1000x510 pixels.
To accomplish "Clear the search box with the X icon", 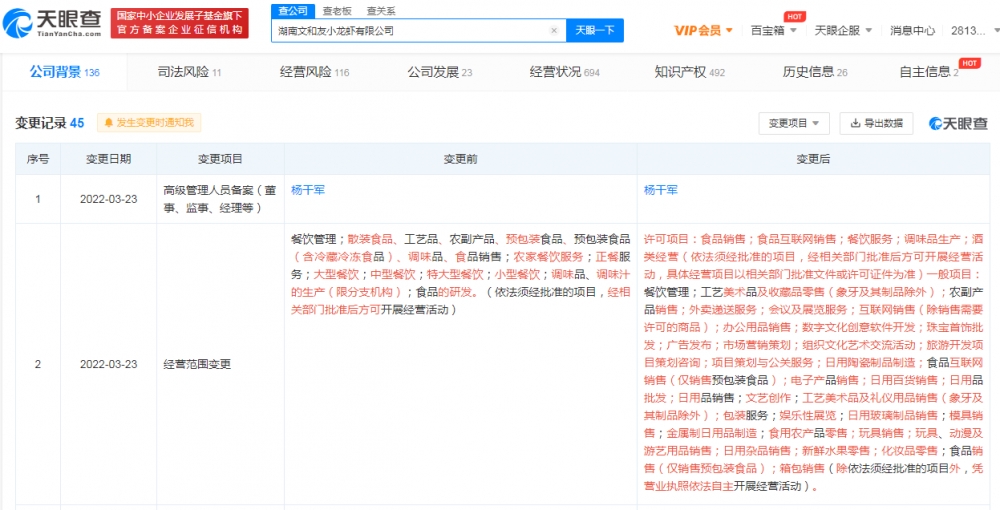I will [554, 30].
